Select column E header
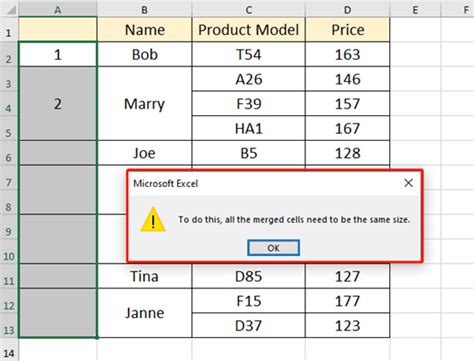The height and width of the screenshot is (361, 474). 415,10
